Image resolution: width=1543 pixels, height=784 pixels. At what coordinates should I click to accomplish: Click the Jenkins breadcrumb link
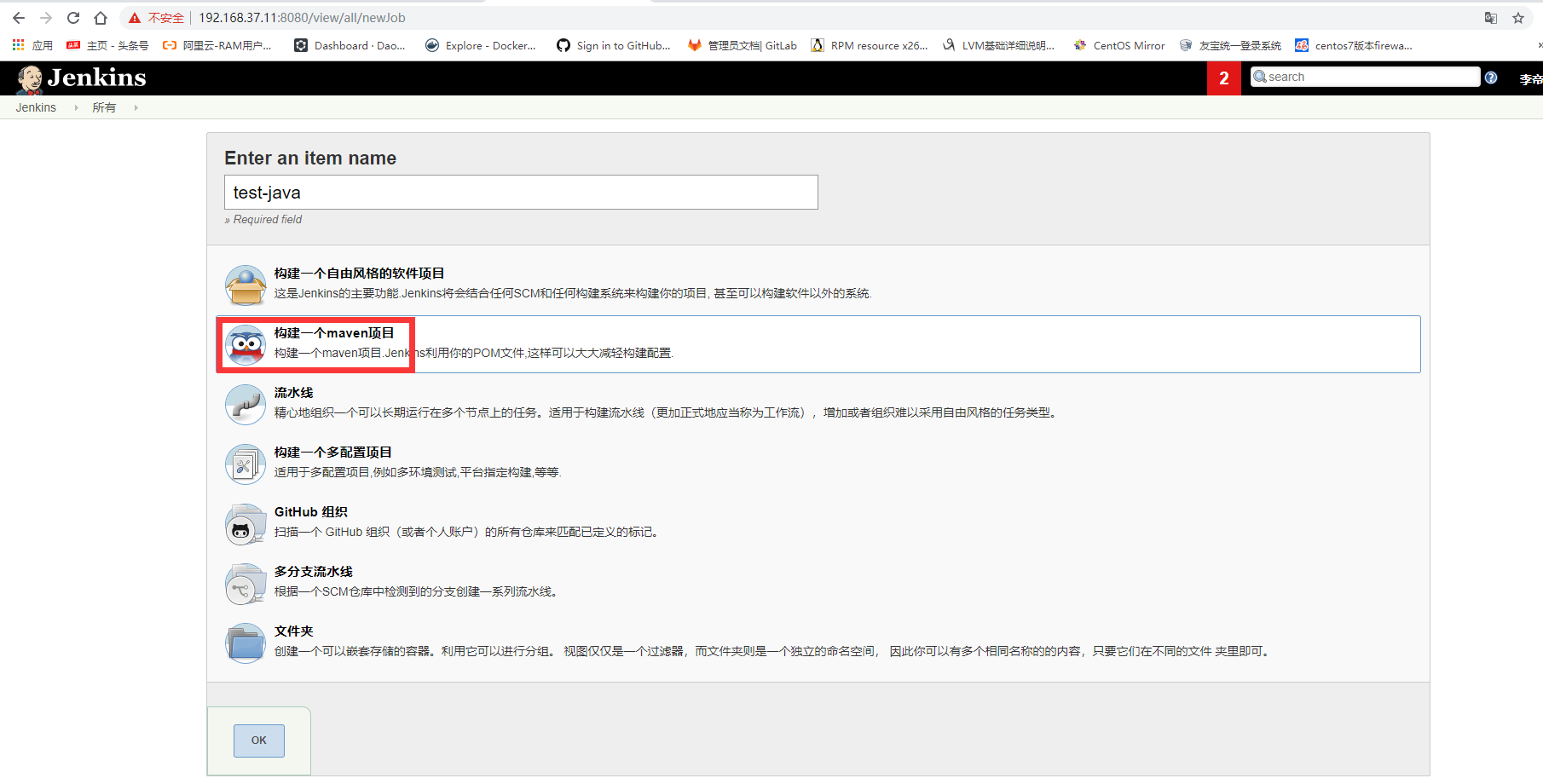(36, 107)
